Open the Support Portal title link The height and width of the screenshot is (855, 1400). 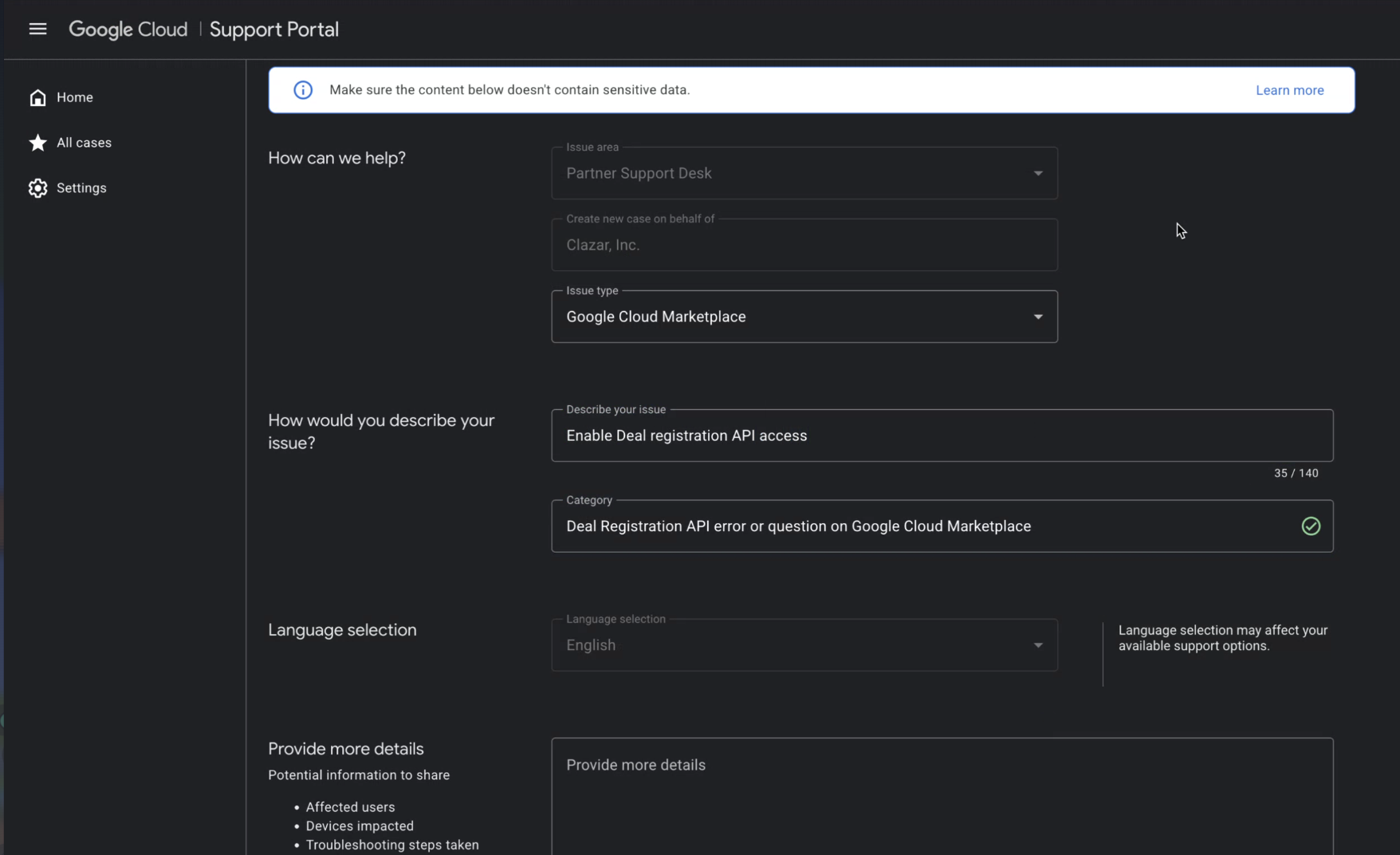click(x=274, y=30)
